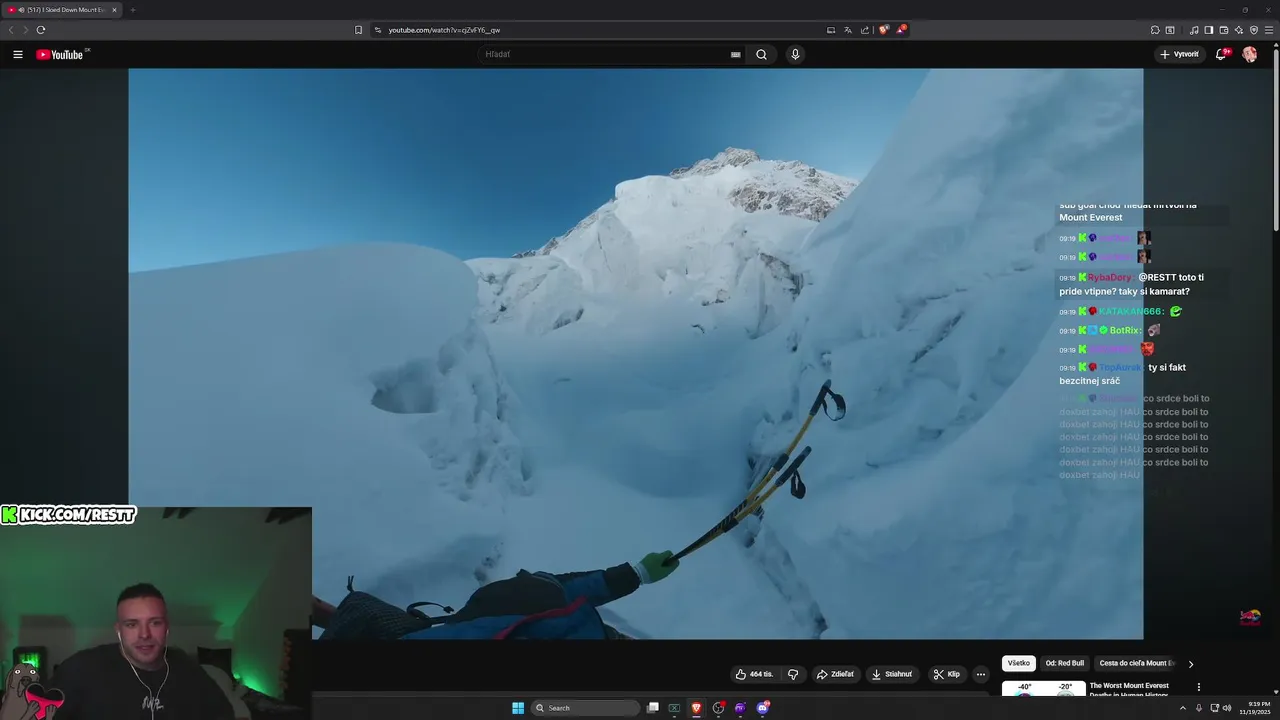
Task: Open the Windows Start button
Action: (518, 708)
